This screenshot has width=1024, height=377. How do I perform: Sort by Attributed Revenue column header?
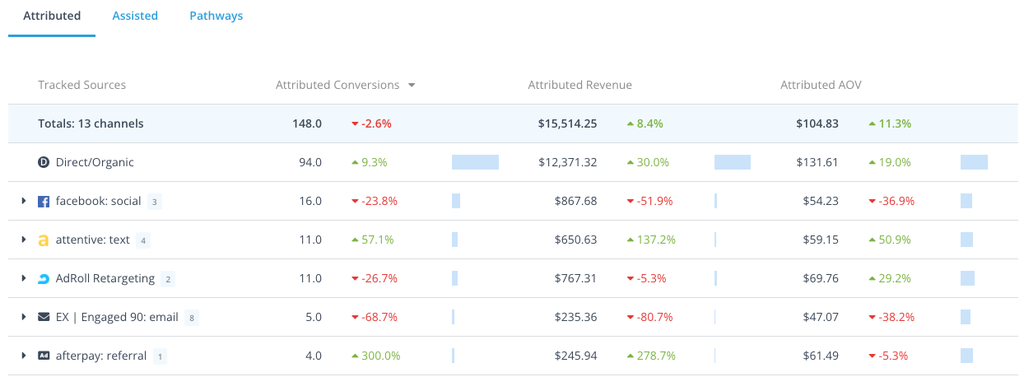pyautogui.click(x=580, y=85)
